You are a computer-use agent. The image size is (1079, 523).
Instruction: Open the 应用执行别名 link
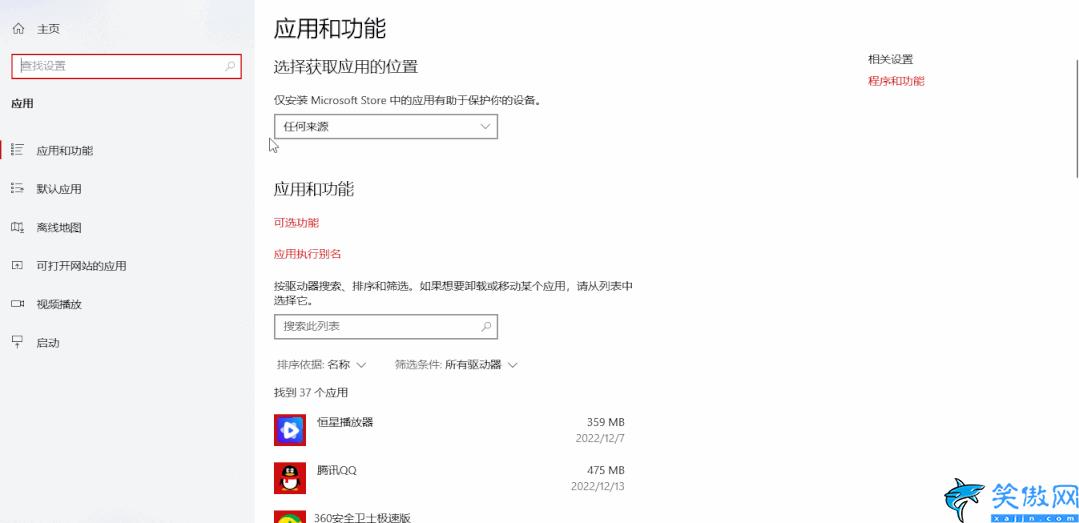point(308,254)
